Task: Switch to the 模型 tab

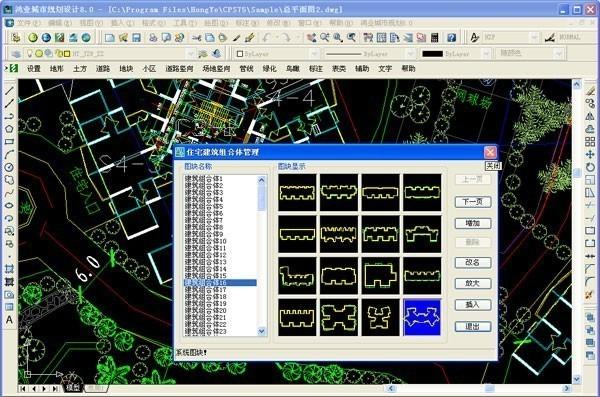Action: [73, 388]
